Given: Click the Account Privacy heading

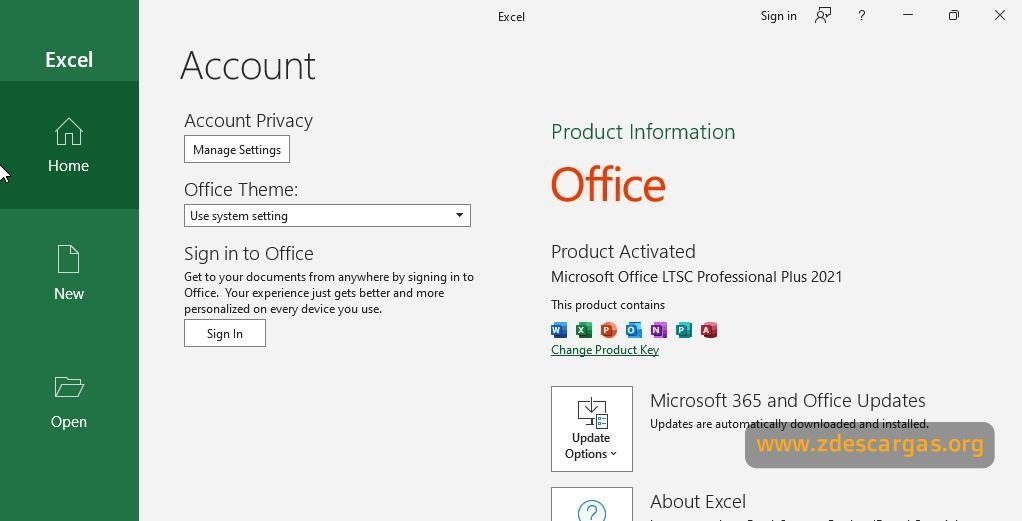Looking at the screenshot, I should (248, 121).
